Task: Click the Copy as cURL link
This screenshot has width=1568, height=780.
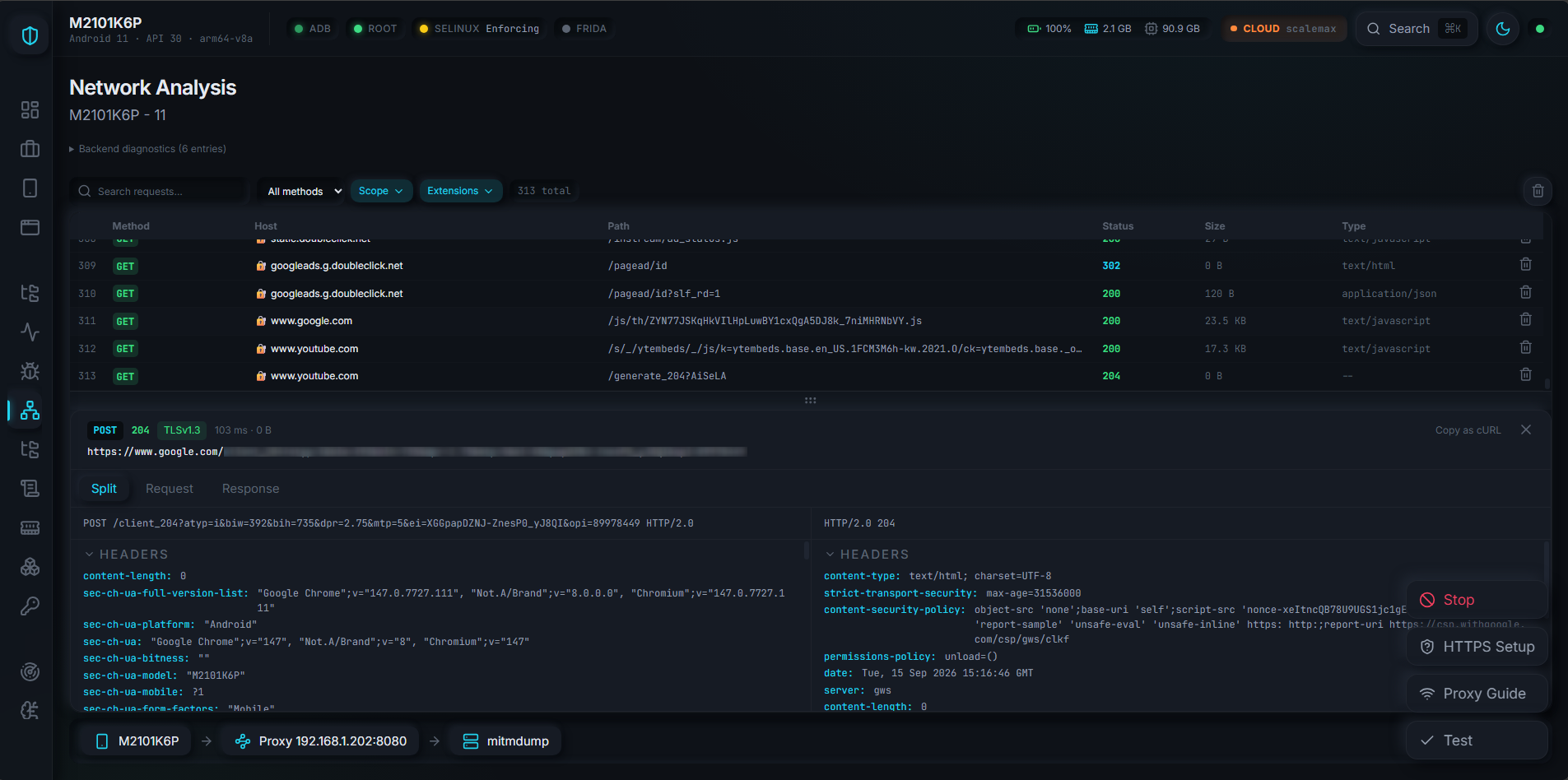Action: pos(1468,430)
